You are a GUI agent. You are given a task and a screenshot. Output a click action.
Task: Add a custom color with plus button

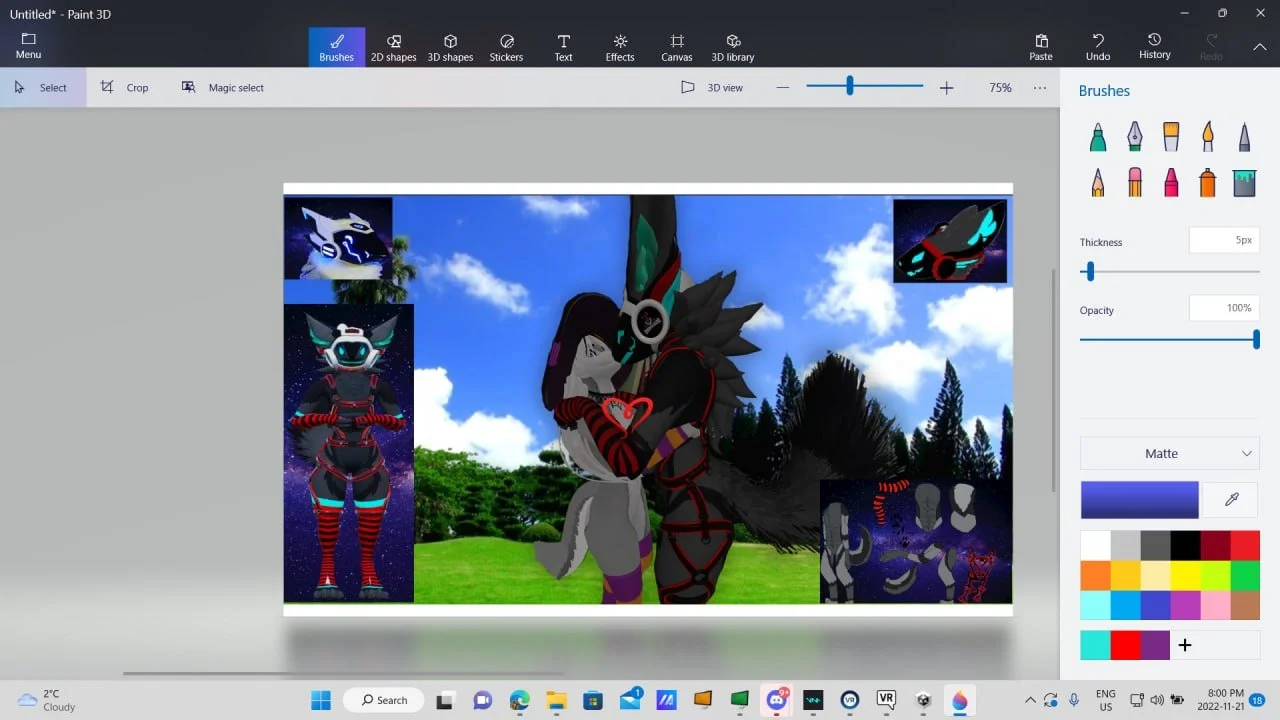[1185, 645]
